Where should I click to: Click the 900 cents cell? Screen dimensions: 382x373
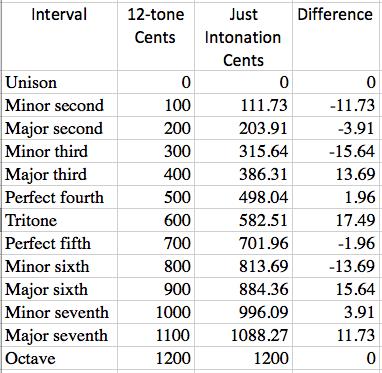pos(156,289)
